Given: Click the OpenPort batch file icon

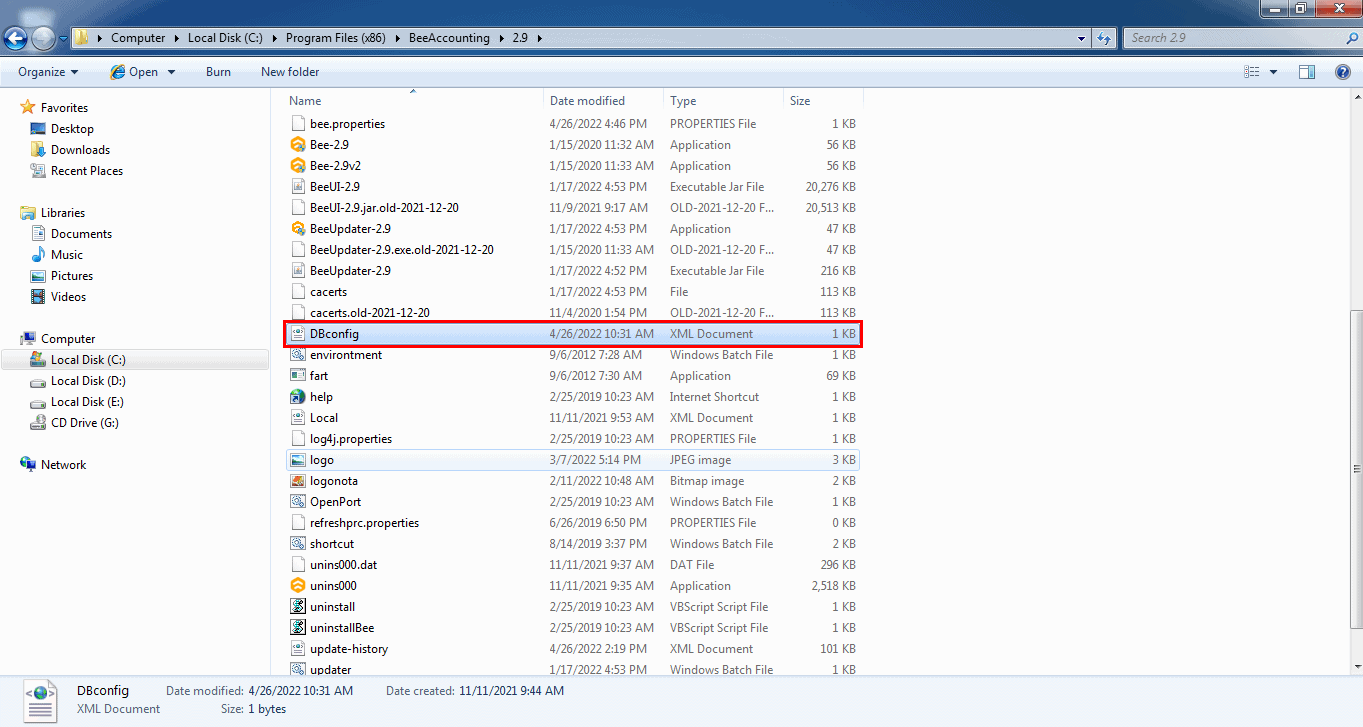Looking at the screenshot, I should coord(297,502).
